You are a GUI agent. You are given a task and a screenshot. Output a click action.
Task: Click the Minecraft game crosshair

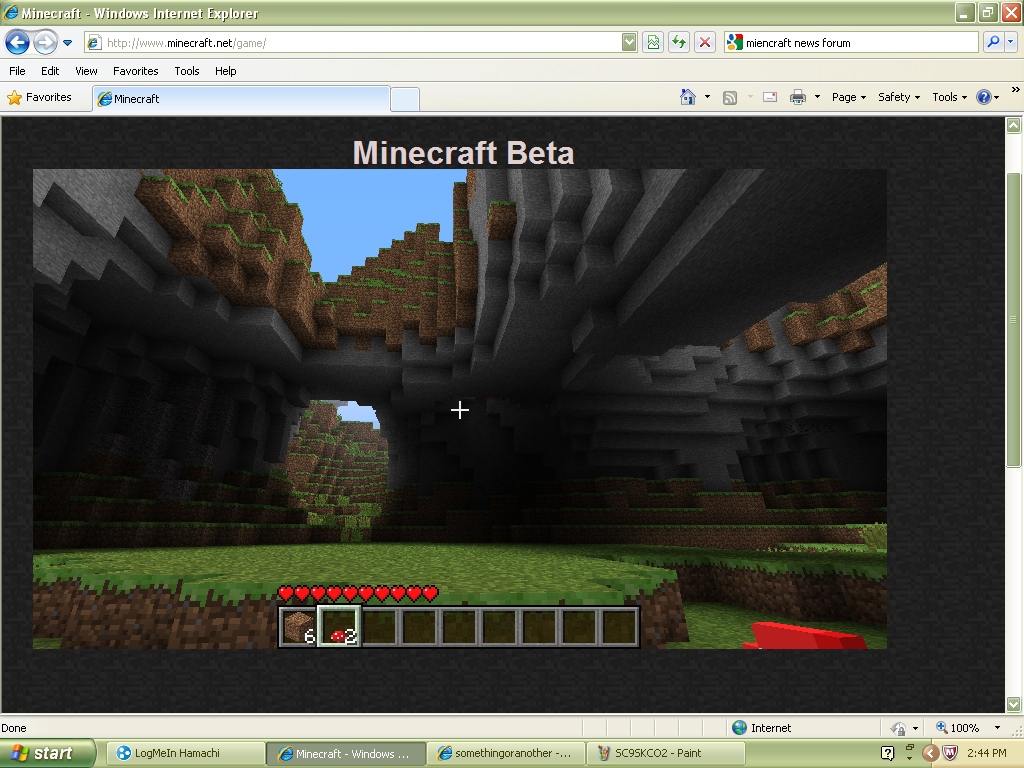(x=460, y=410)
